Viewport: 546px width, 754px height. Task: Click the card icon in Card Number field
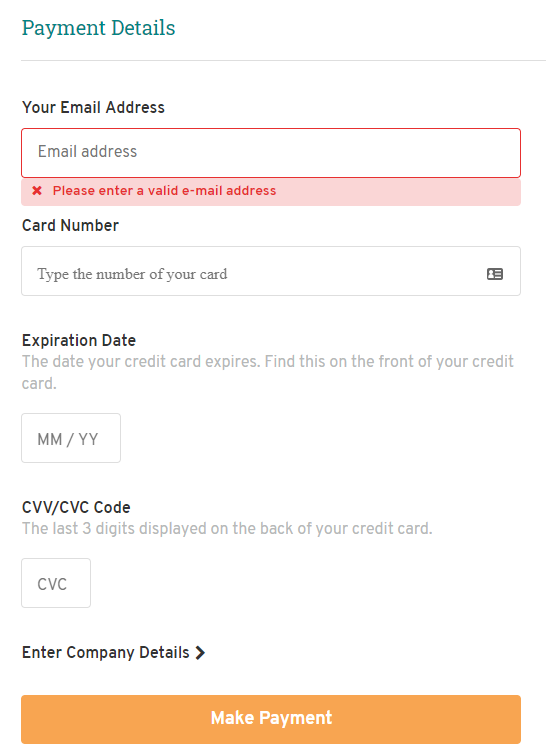tap(495, 274)
